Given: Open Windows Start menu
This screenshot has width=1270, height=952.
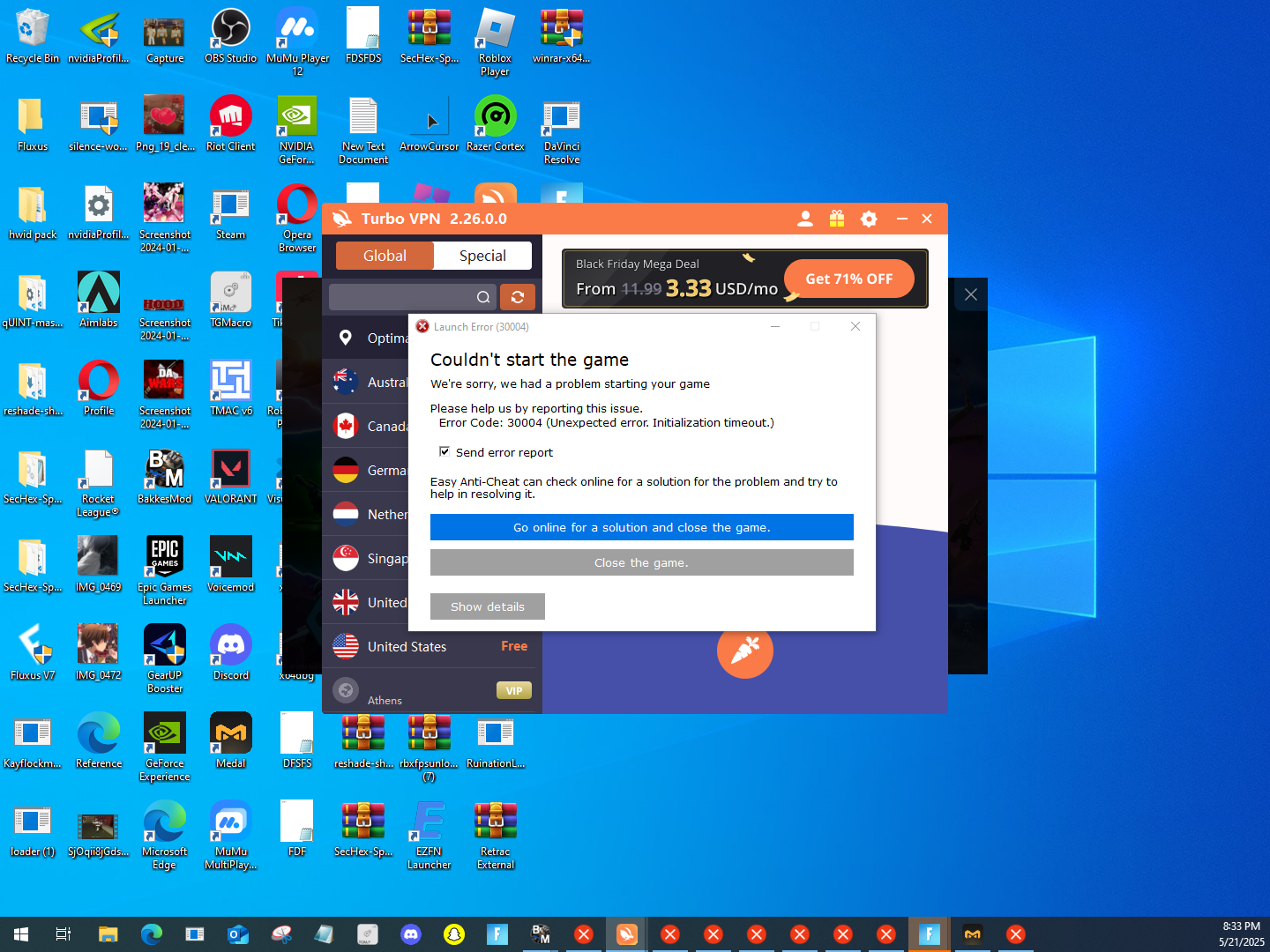Looking at the screenshot, I should [x=21, y=934].
